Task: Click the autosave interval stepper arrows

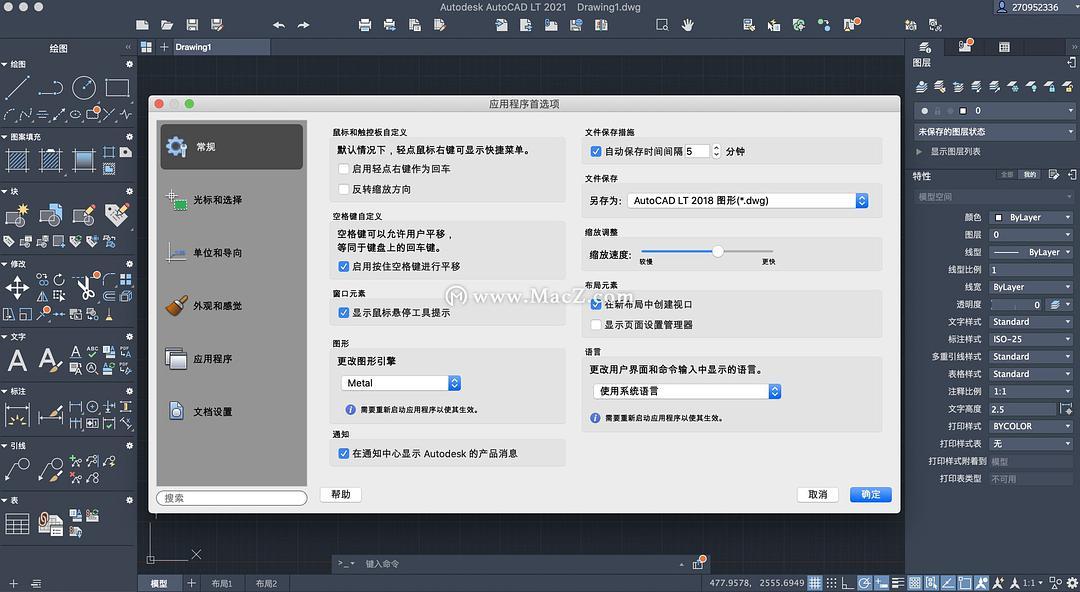Action: point(716,151)
